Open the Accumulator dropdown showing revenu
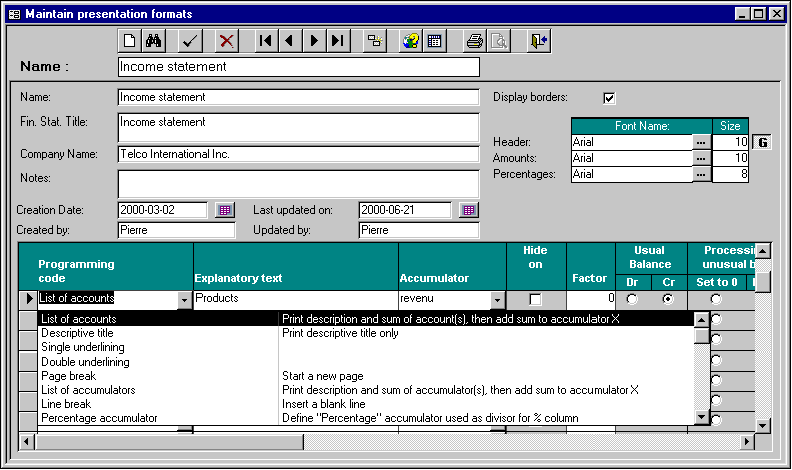Screen dimensions: 792x470 point(497,299)
